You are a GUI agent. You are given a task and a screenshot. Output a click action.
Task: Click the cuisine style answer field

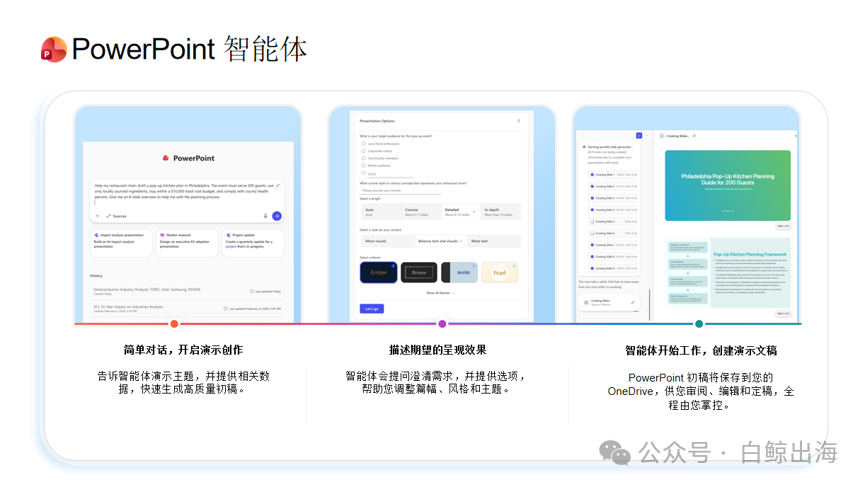(401, 190)
